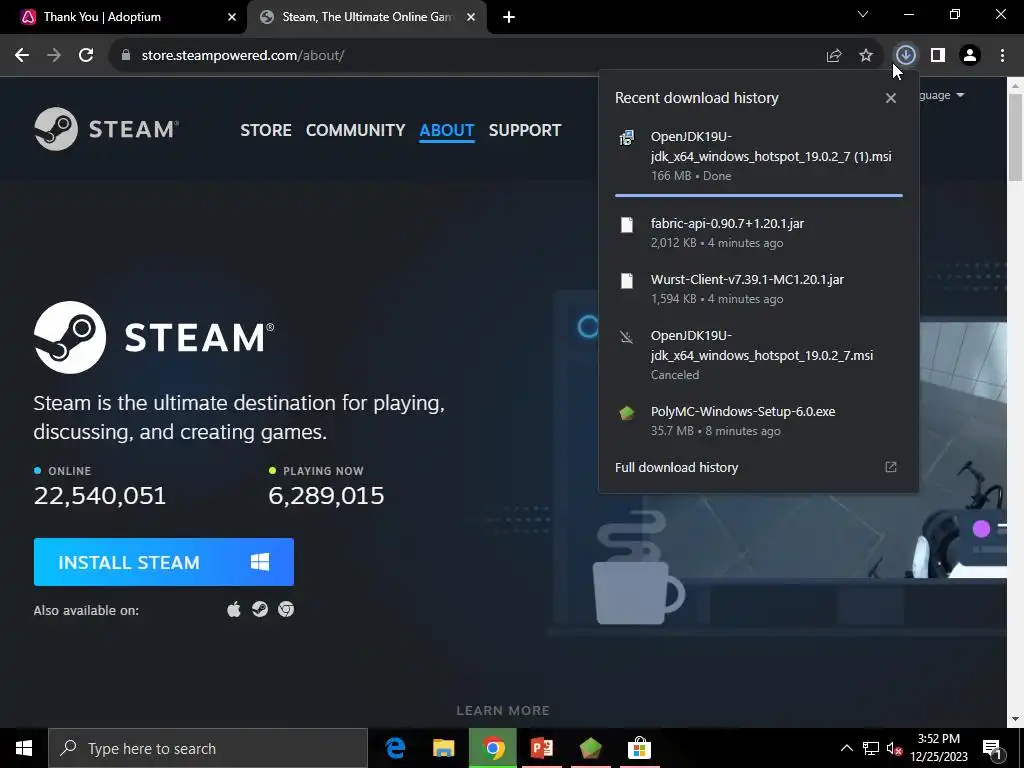Image resolution: width=1024 pixels, height=768 pixels.
Task: Close the Steam tab
Action: [471, 17]
